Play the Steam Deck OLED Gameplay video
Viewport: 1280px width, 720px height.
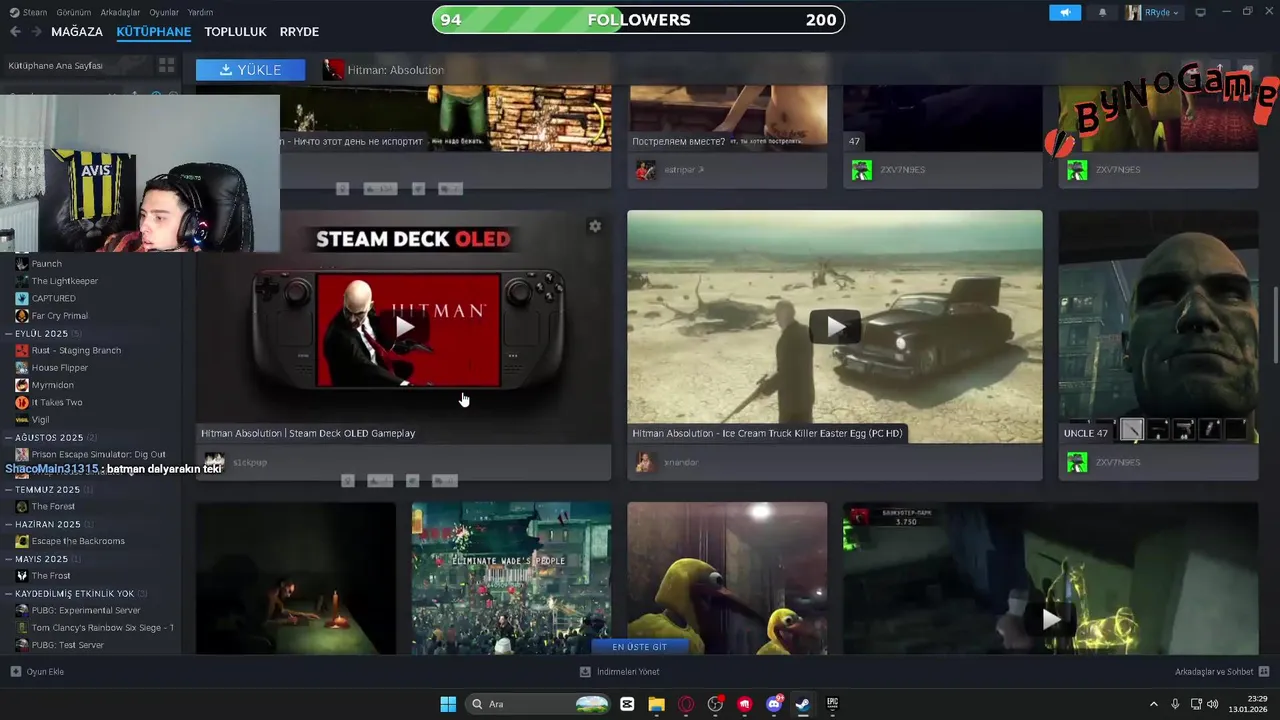point(404,327)
